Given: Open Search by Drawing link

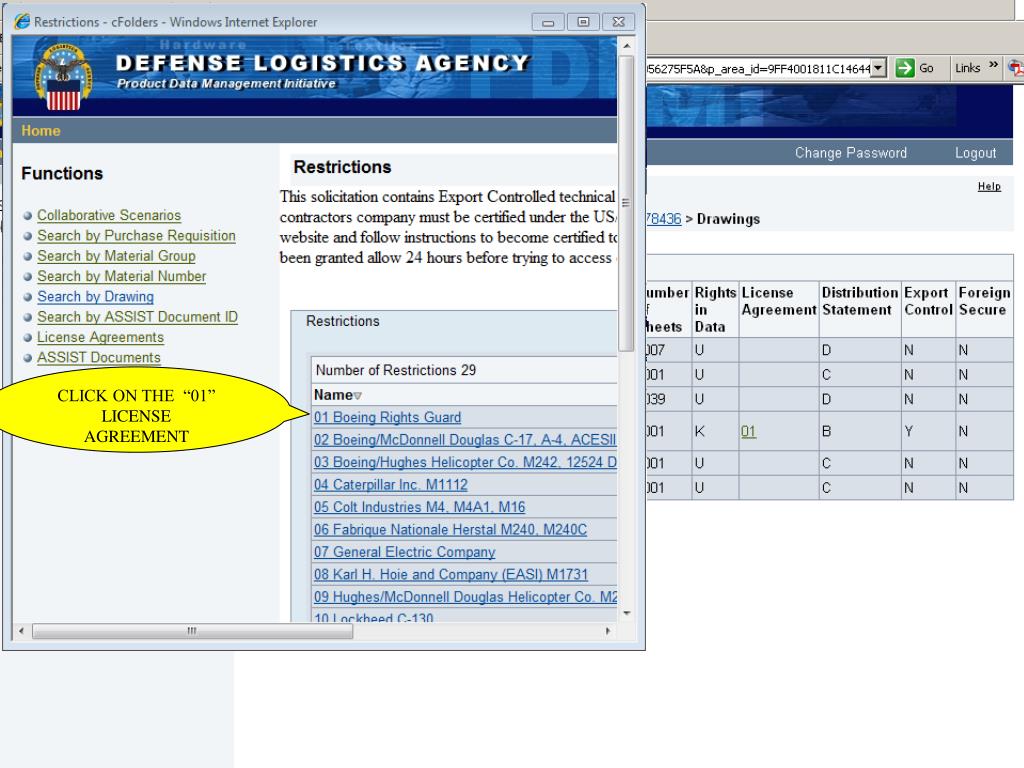Looking at the screenshot, I should pyautogui.click(x=95, y=296).
